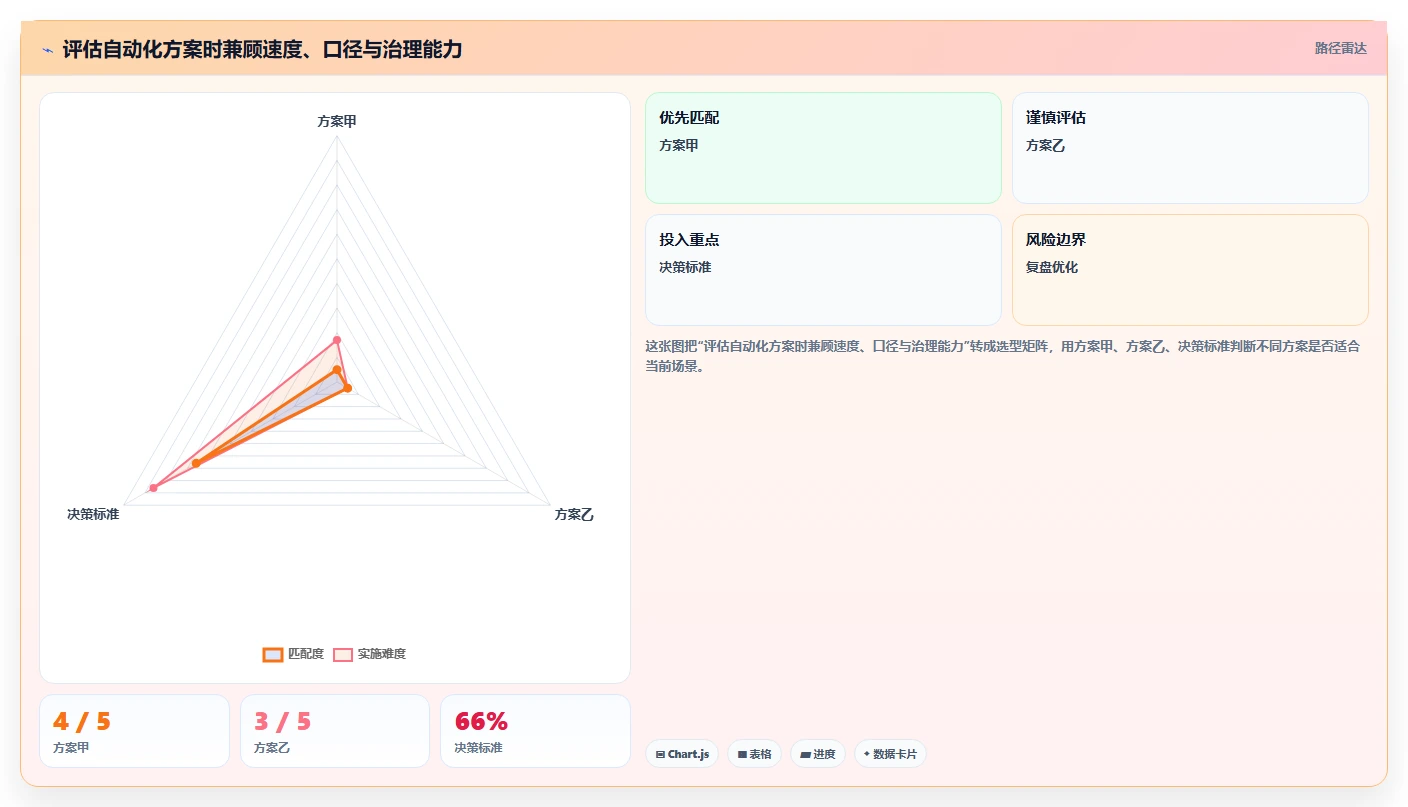Toggle the 匹配度 legend series

coord(293,654)
